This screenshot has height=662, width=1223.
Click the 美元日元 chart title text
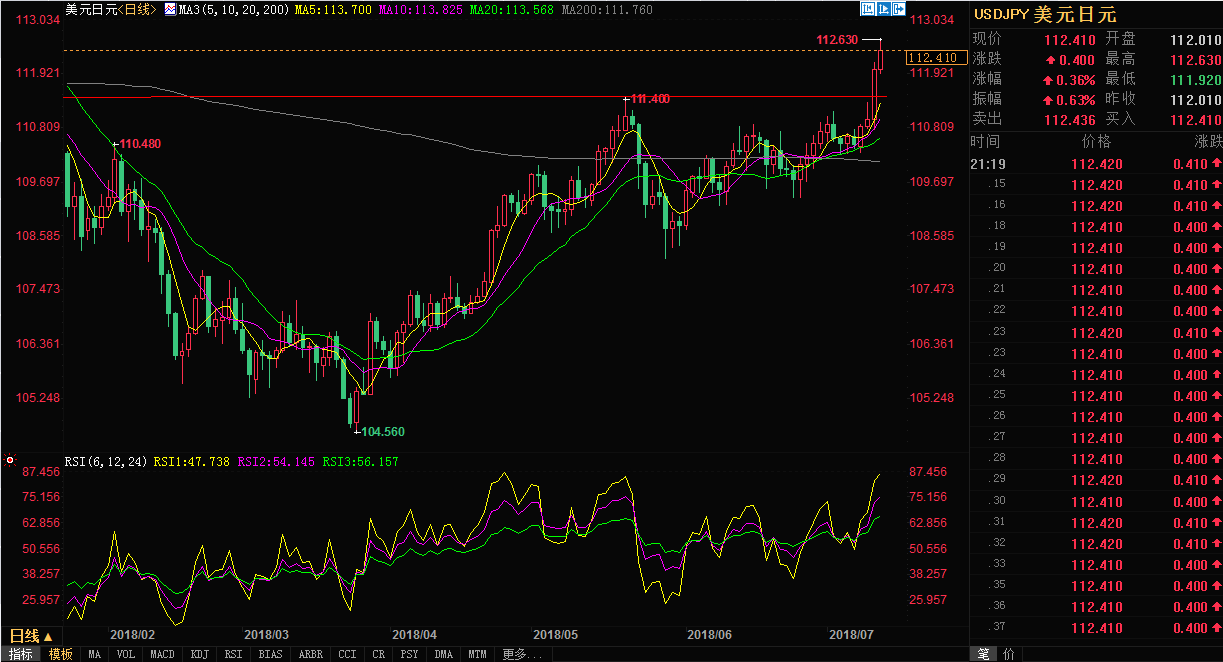click(90, 9)
